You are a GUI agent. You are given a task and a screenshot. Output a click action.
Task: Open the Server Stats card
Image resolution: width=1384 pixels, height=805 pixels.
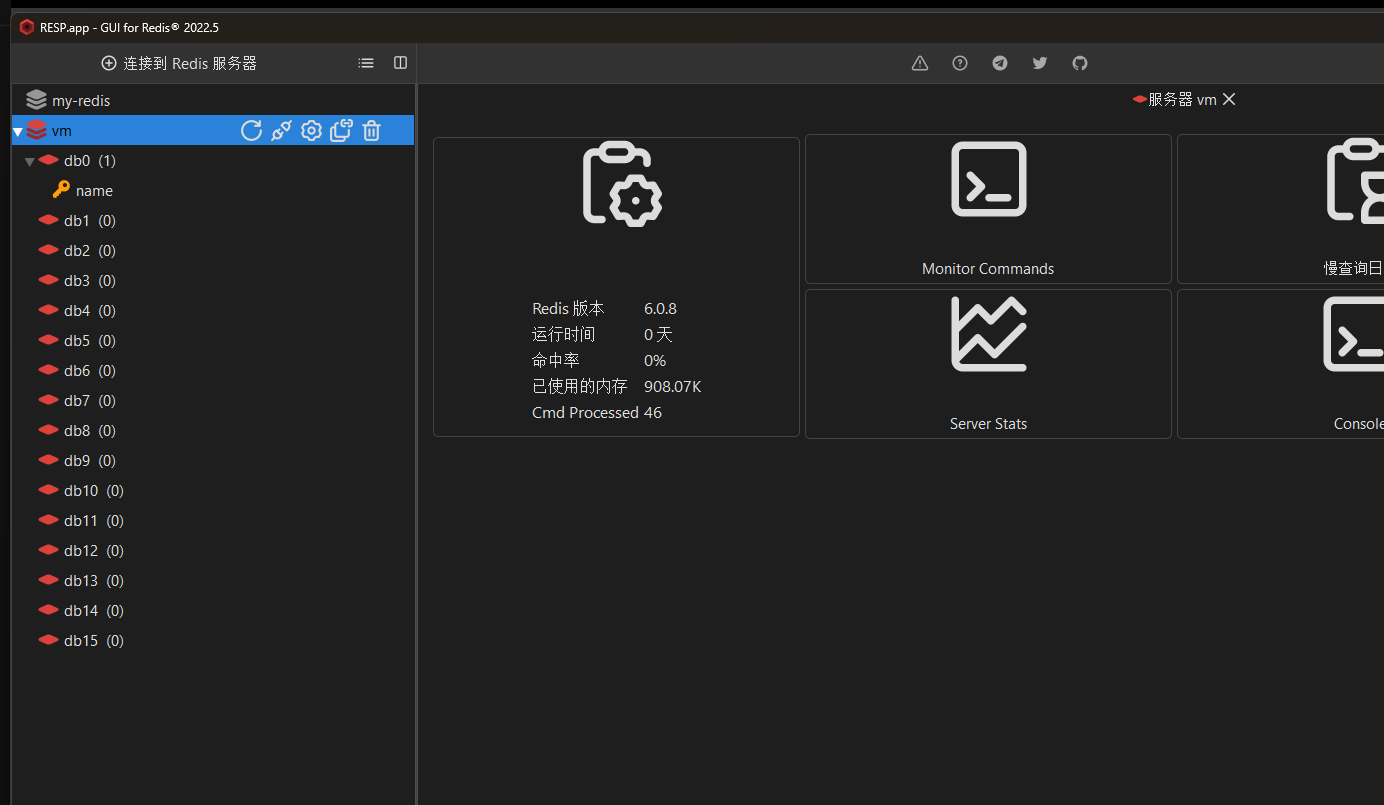pyautogui.click(x=988, y=364)
